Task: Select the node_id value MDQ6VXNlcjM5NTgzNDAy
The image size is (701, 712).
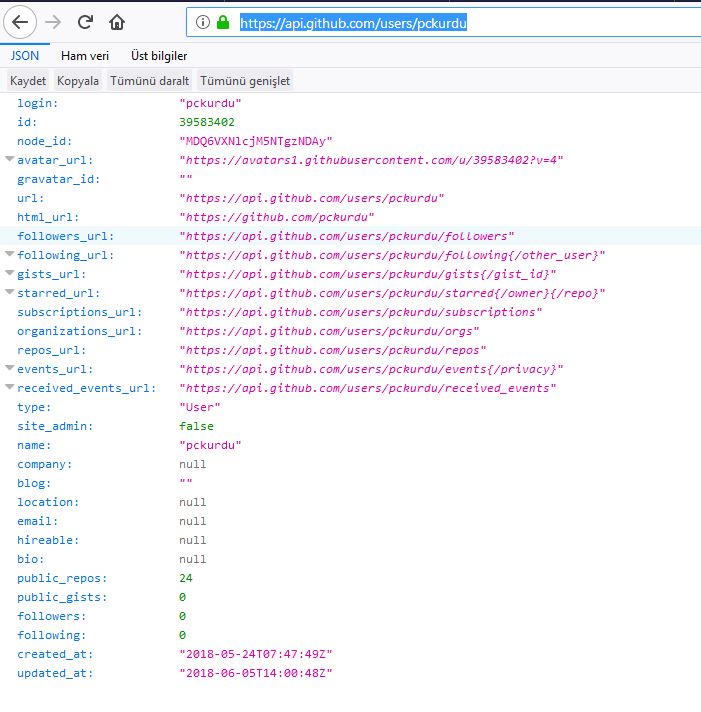Action: click(x=256, y=142)
